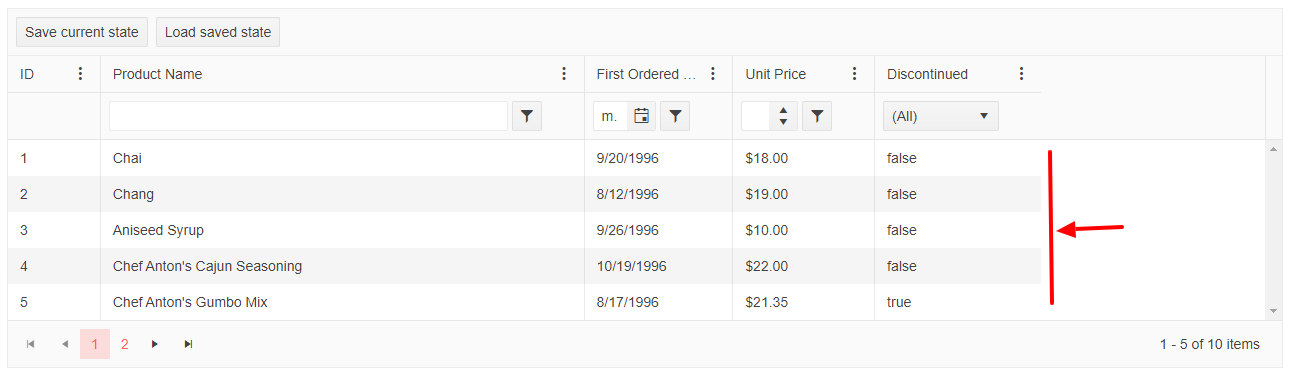The width and height of the screenshot is (1294, 378).
Task: Click the grid scrollbar down arrow
Action: [x=1274, y=311]
